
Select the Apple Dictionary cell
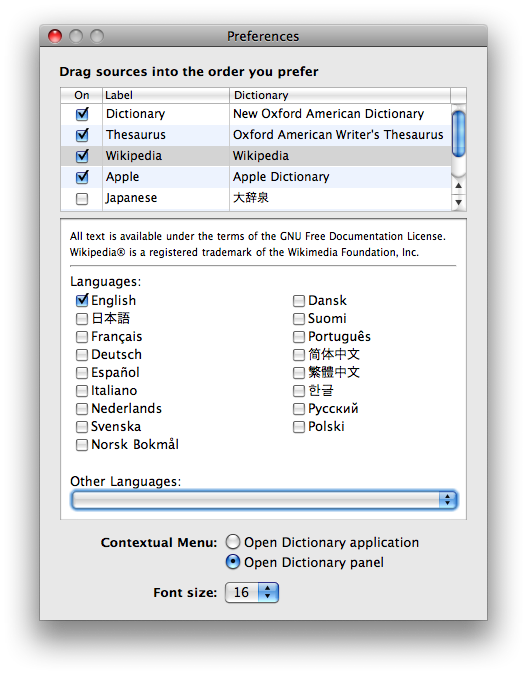pyautogui.click(x=340, y=177)
